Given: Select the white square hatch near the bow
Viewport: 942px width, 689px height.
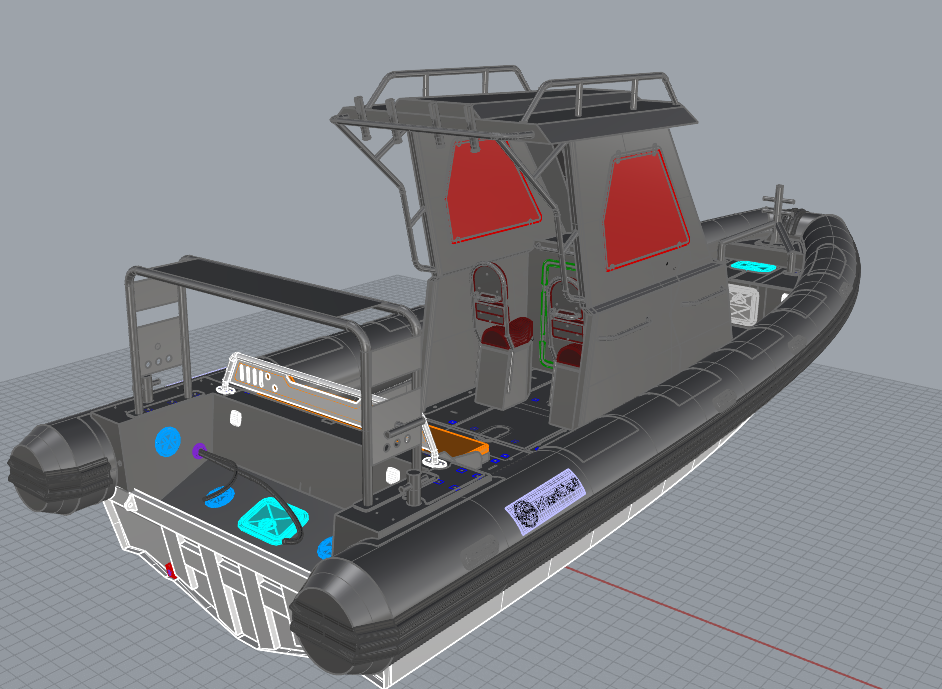Looking at the screenshot, I should 743,305.
